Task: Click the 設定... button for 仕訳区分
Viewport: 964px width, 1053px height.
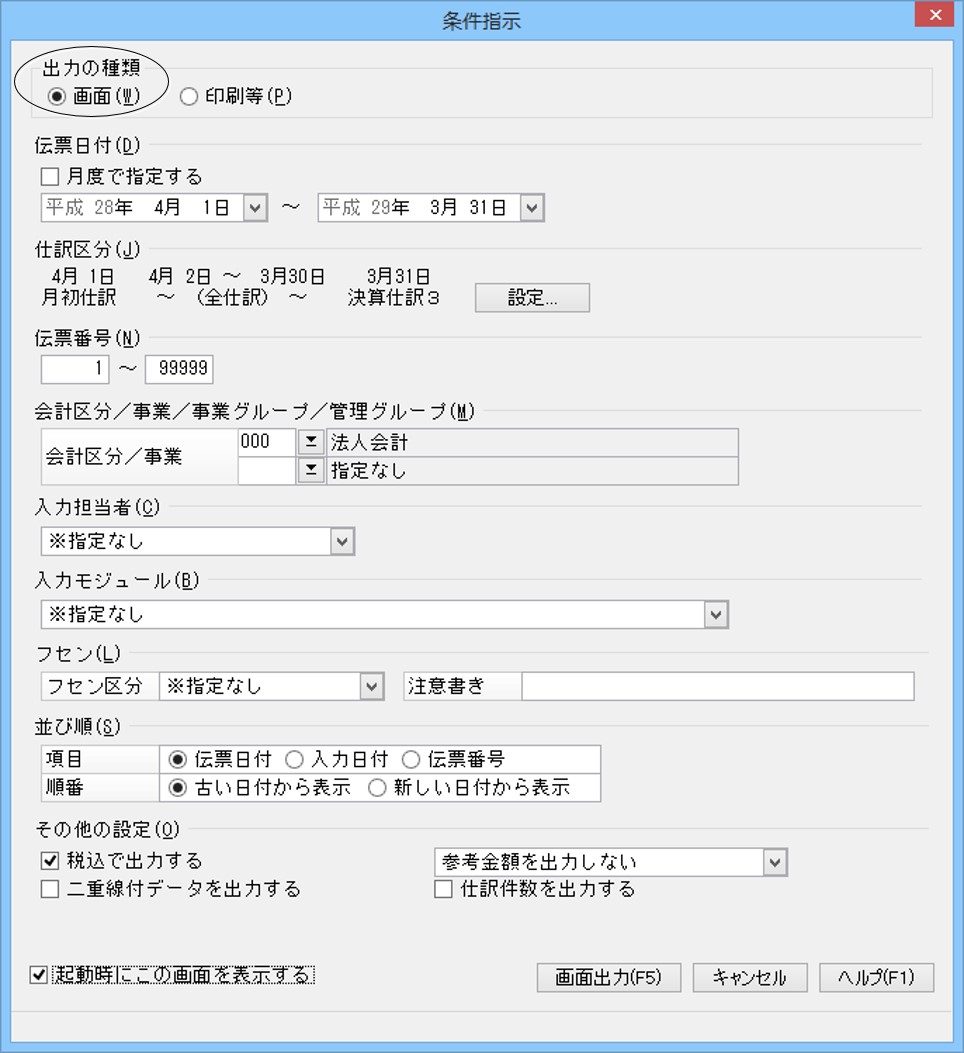Action: pyautogui.click(x=532, y=298)
